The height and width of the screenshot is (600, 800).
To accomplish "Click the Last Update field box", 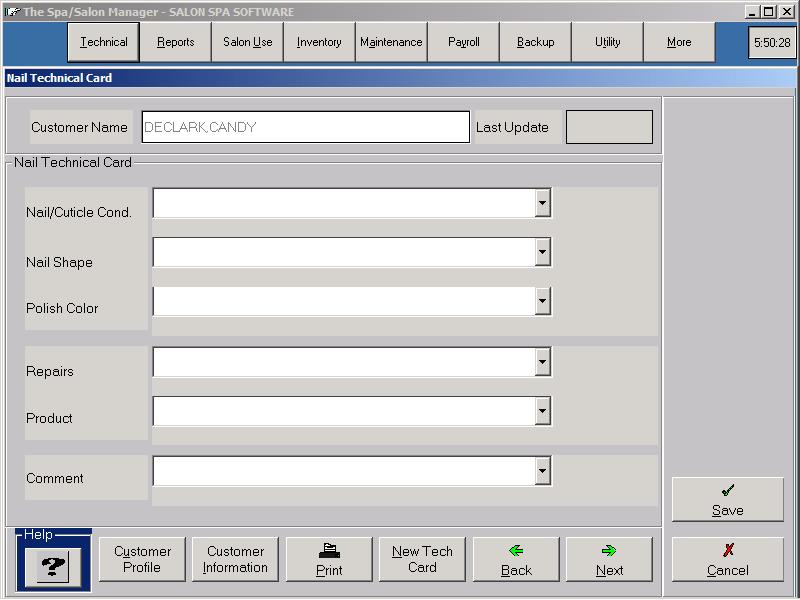I will [x=609, y=127].
